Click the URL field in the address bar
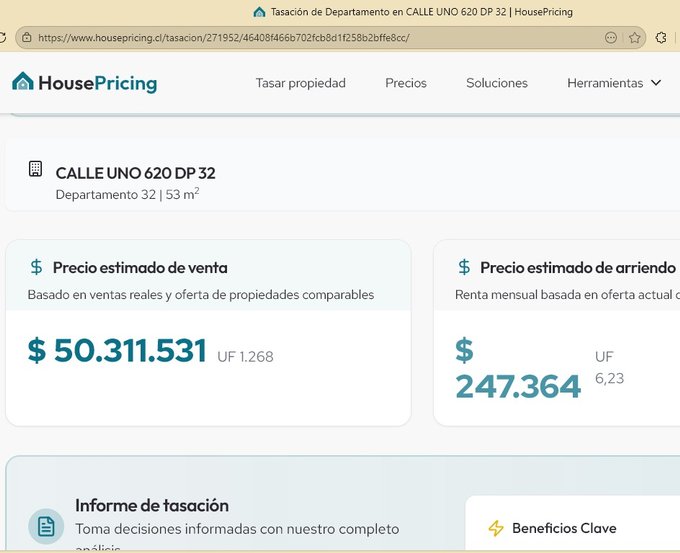680x553 pixels. [x=300, y=38]
